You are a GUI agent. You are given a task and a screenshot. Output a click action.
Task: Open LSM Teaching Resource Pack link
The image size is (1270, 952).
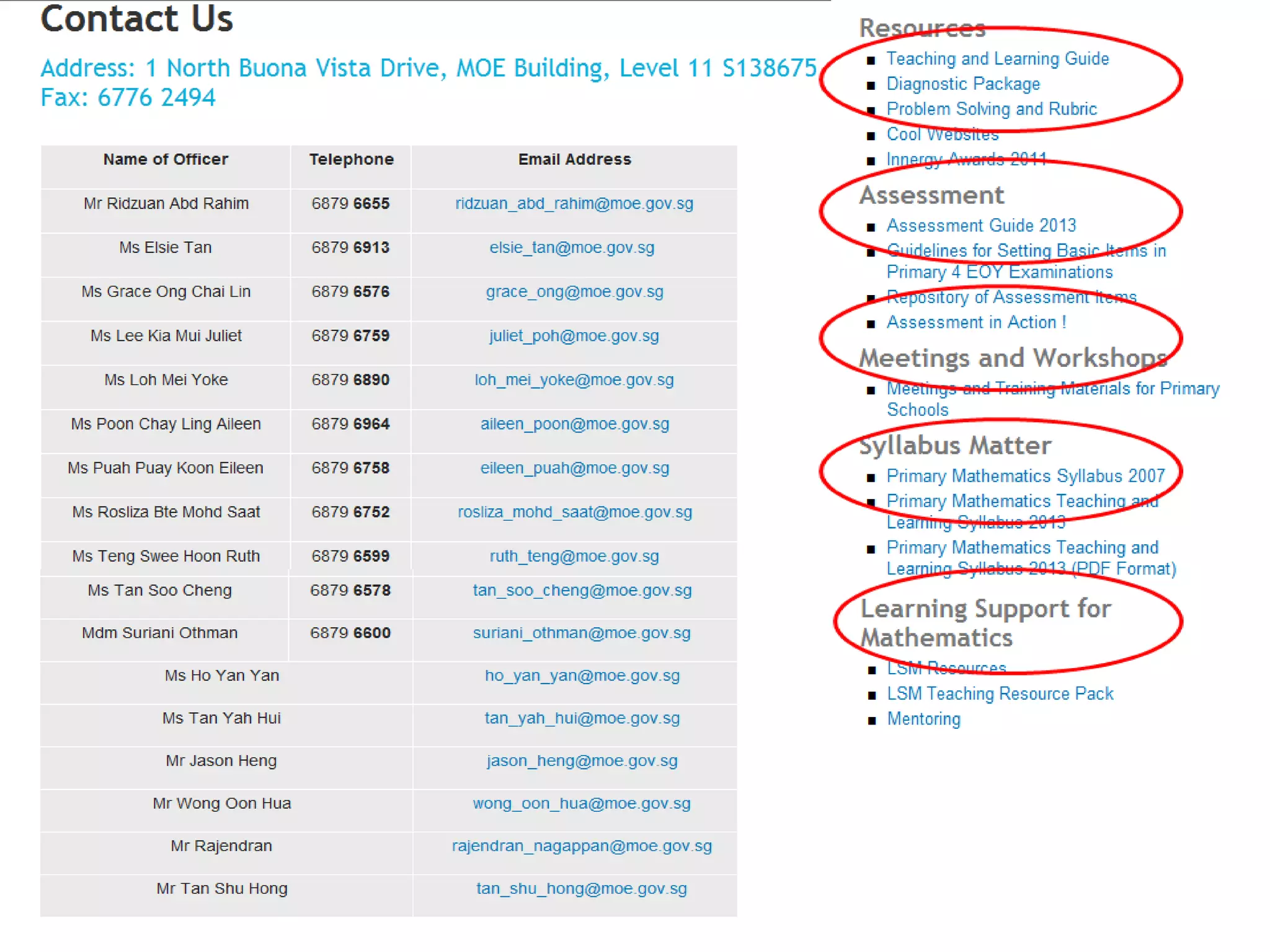(1000, 694)
